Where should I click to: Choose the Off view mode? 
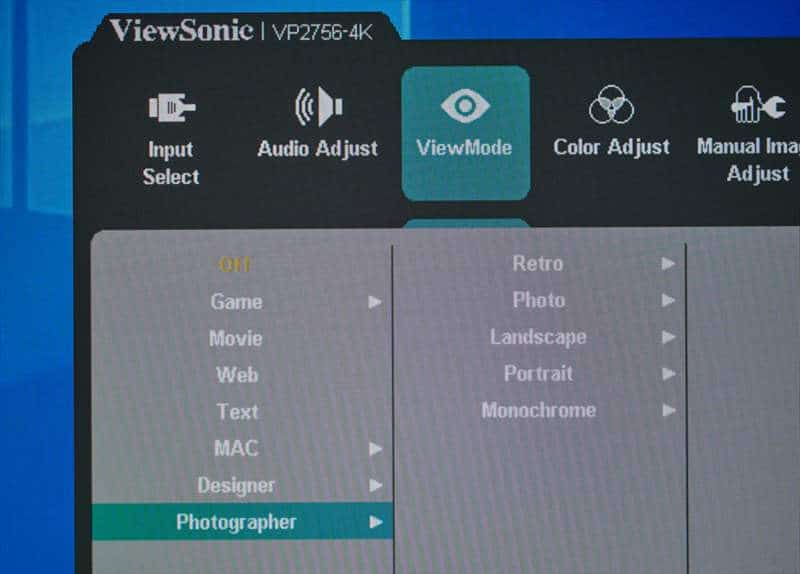(x=235, y=265)
